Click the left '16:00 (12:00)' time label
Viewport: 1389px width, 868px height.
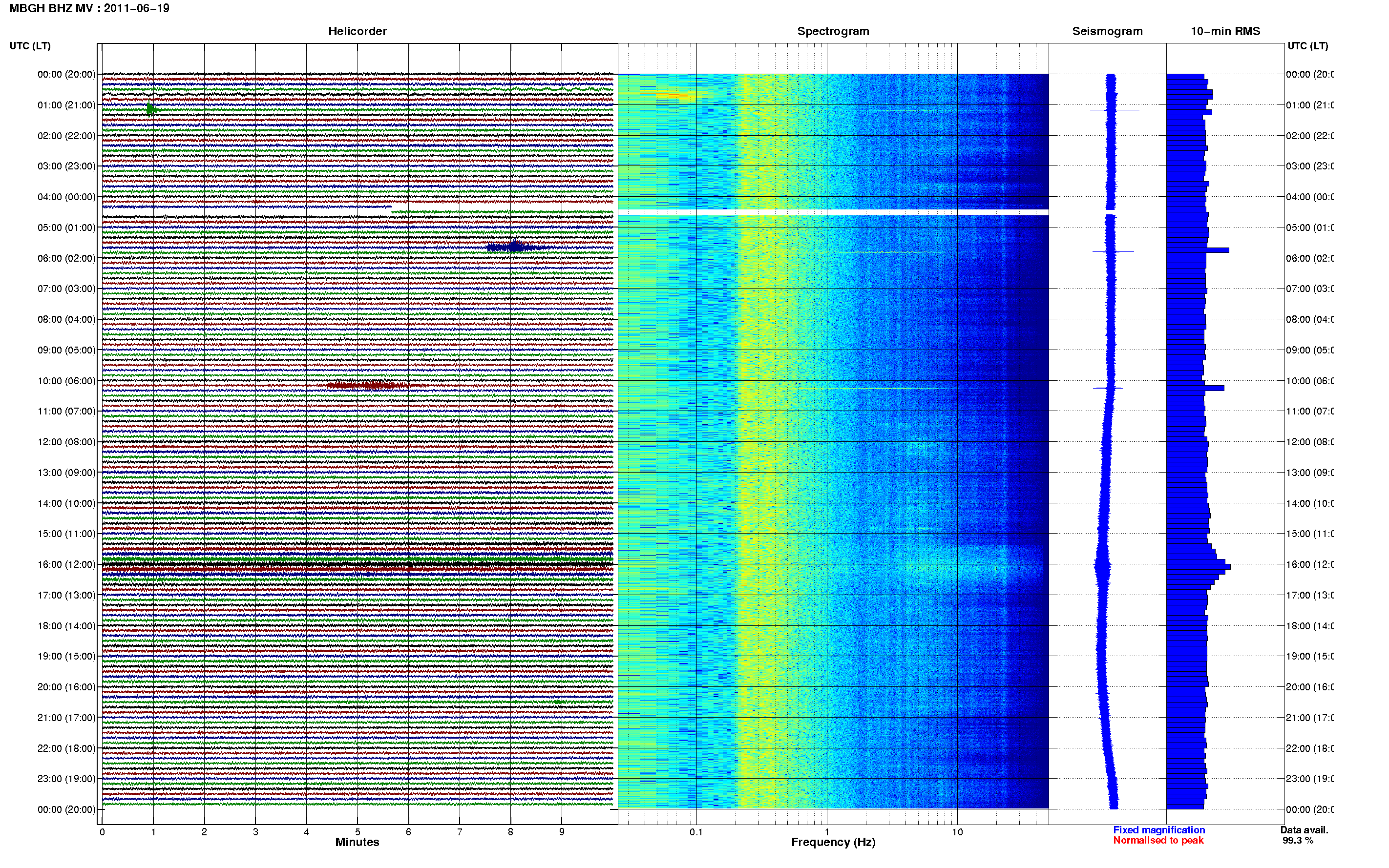point(66,564)
